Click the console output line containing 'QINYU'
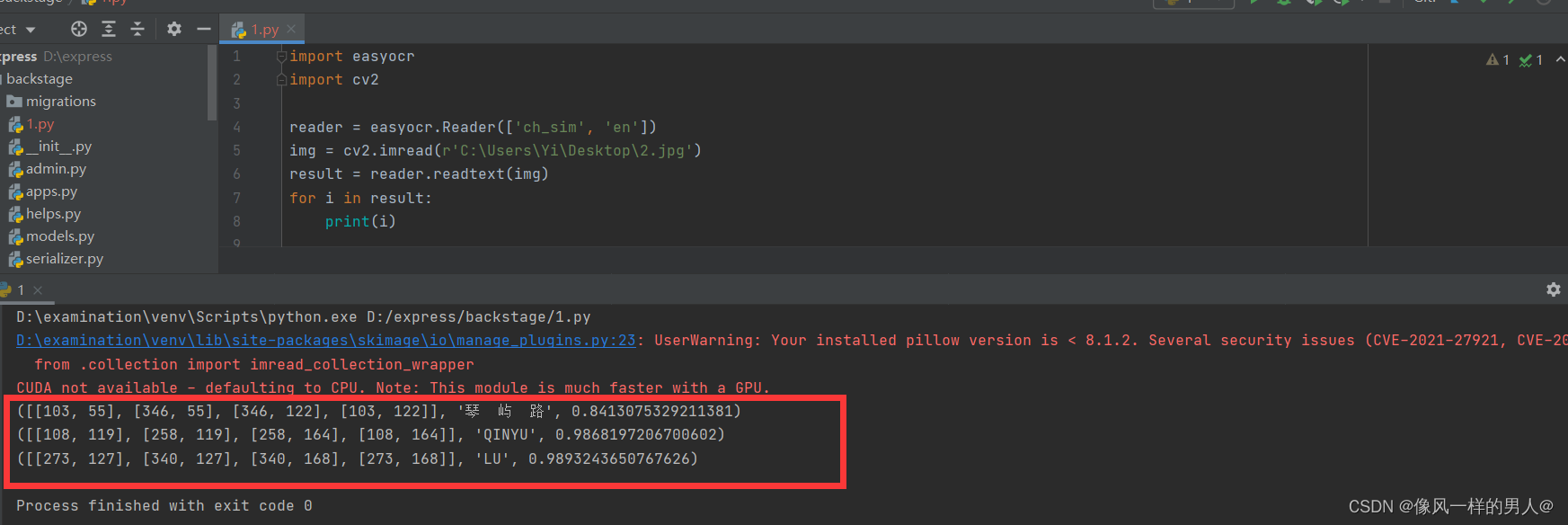This screenshot has height=525, width=1568. point(370,434)
